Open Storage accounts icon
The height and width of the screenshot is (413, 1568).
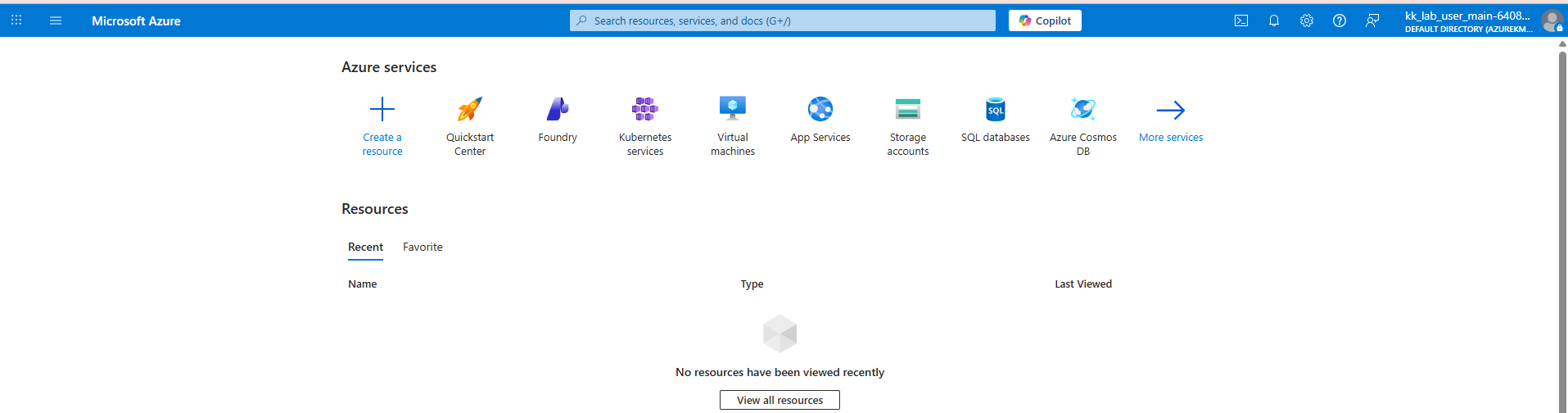tap(908, 109)
